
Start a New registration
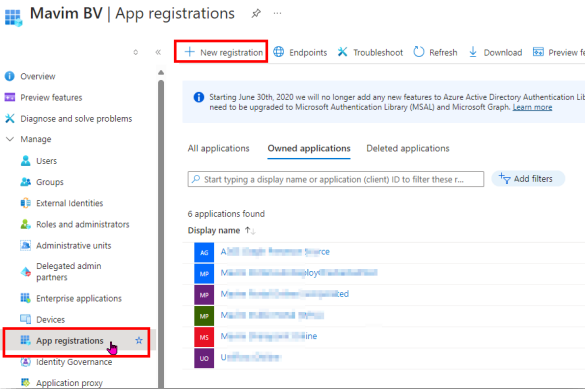pos(224,52)
